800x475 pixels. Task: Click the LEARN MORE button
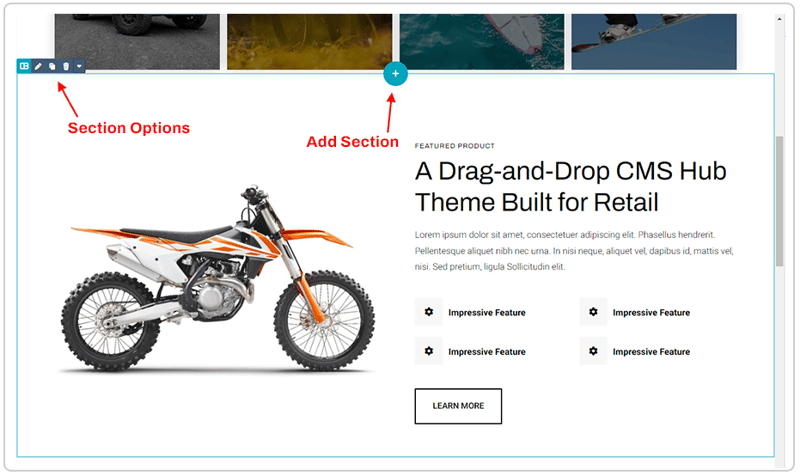[458, 406]
